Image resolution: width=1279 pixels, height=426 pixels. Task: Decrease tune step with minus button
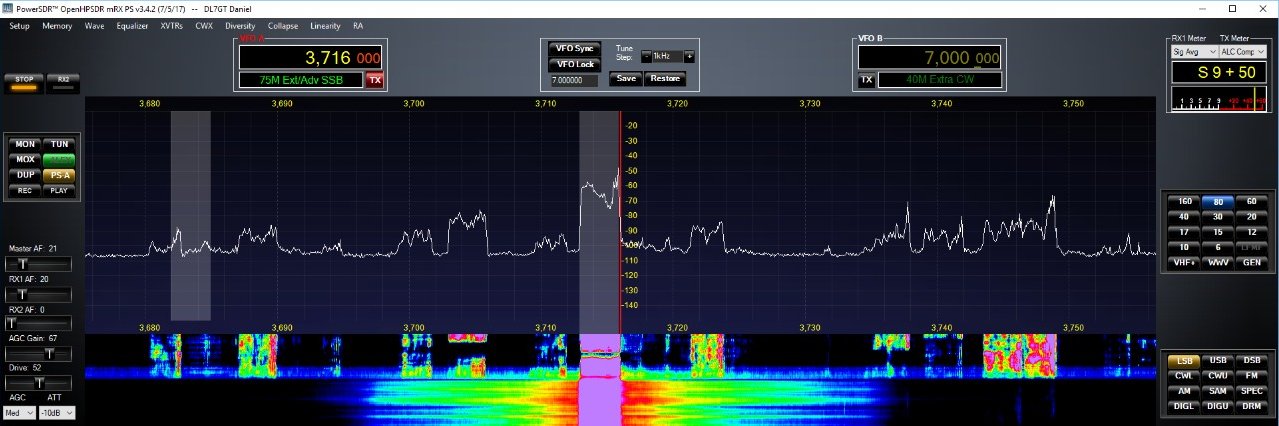tap(645, 57)
